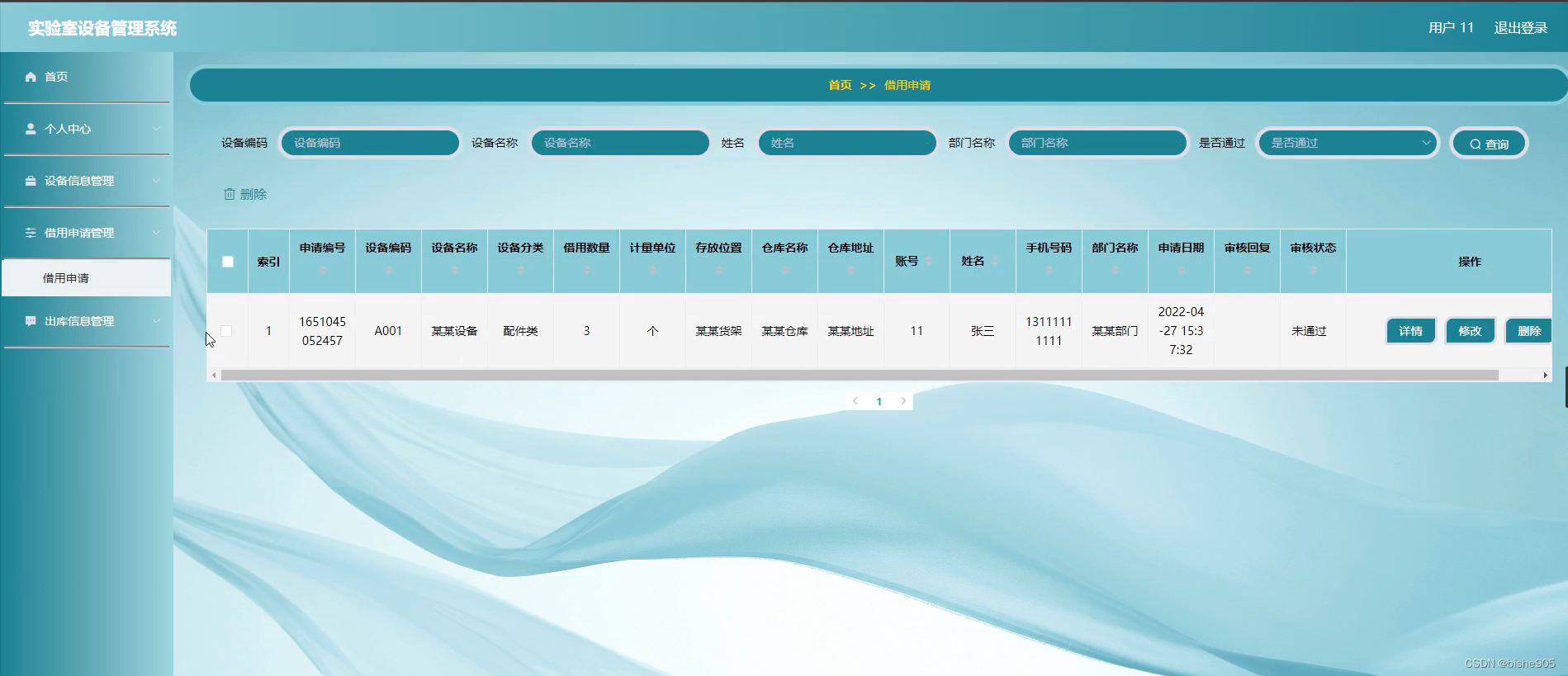Click 修改 for the 张三 row
The image size is (1568, 676).
point(1470,331)
